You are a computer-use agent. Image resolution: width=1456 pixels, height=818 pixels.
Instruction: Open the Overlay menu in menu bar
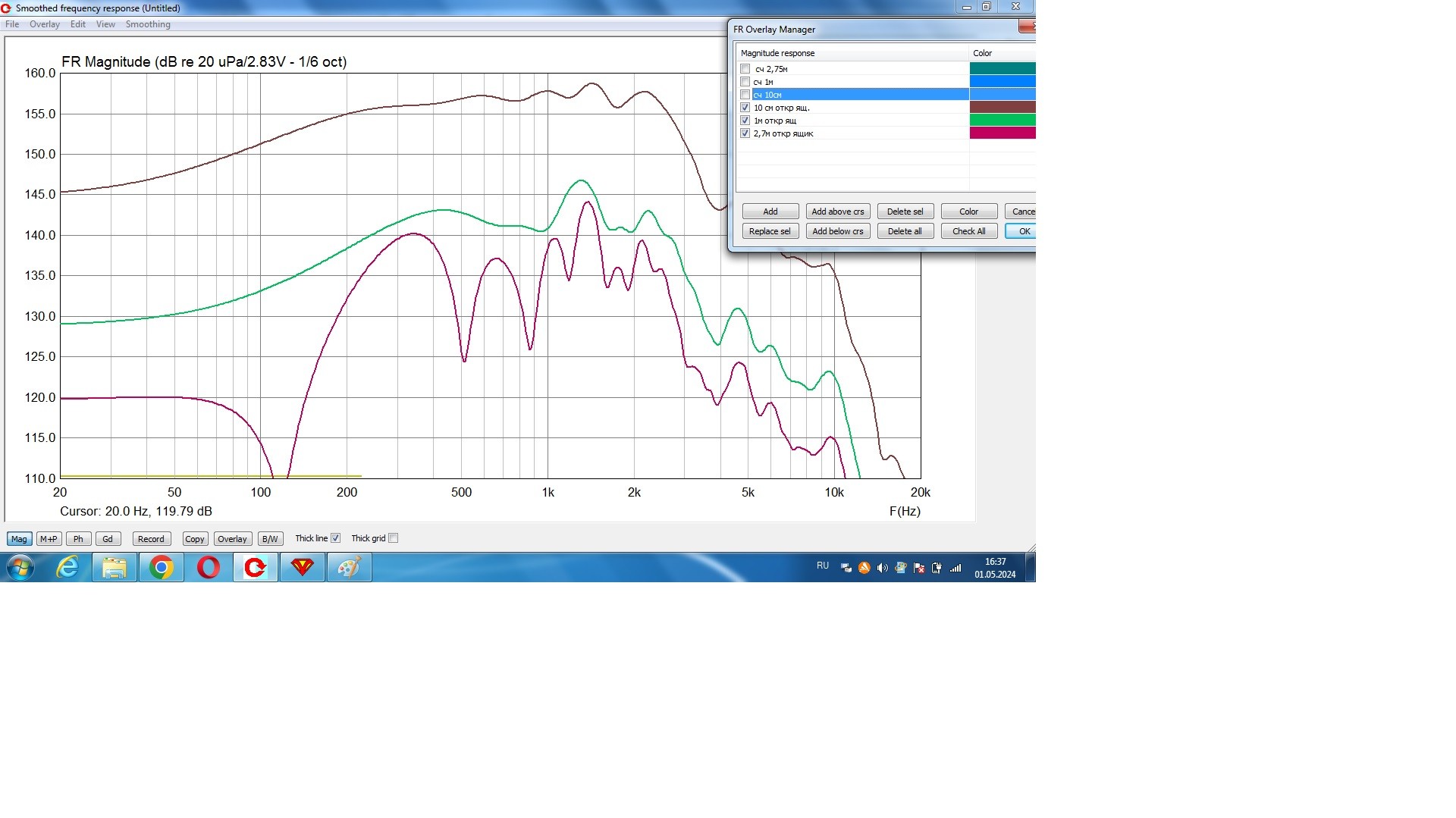(x=45, y=24)
